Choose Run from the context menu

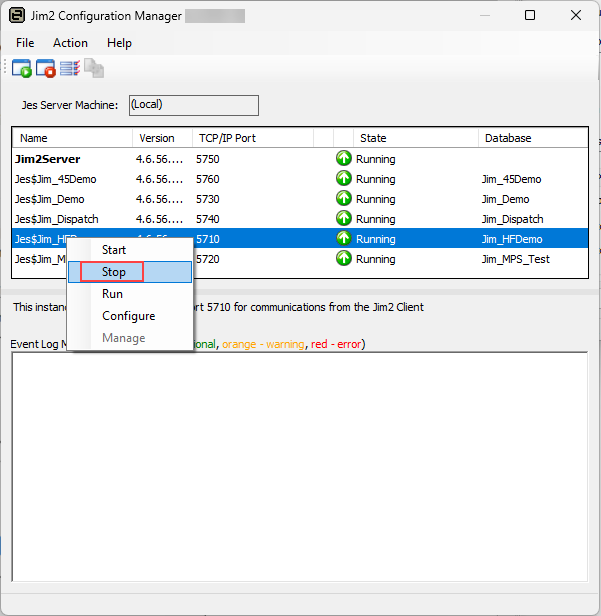click(x=130, y=294)
